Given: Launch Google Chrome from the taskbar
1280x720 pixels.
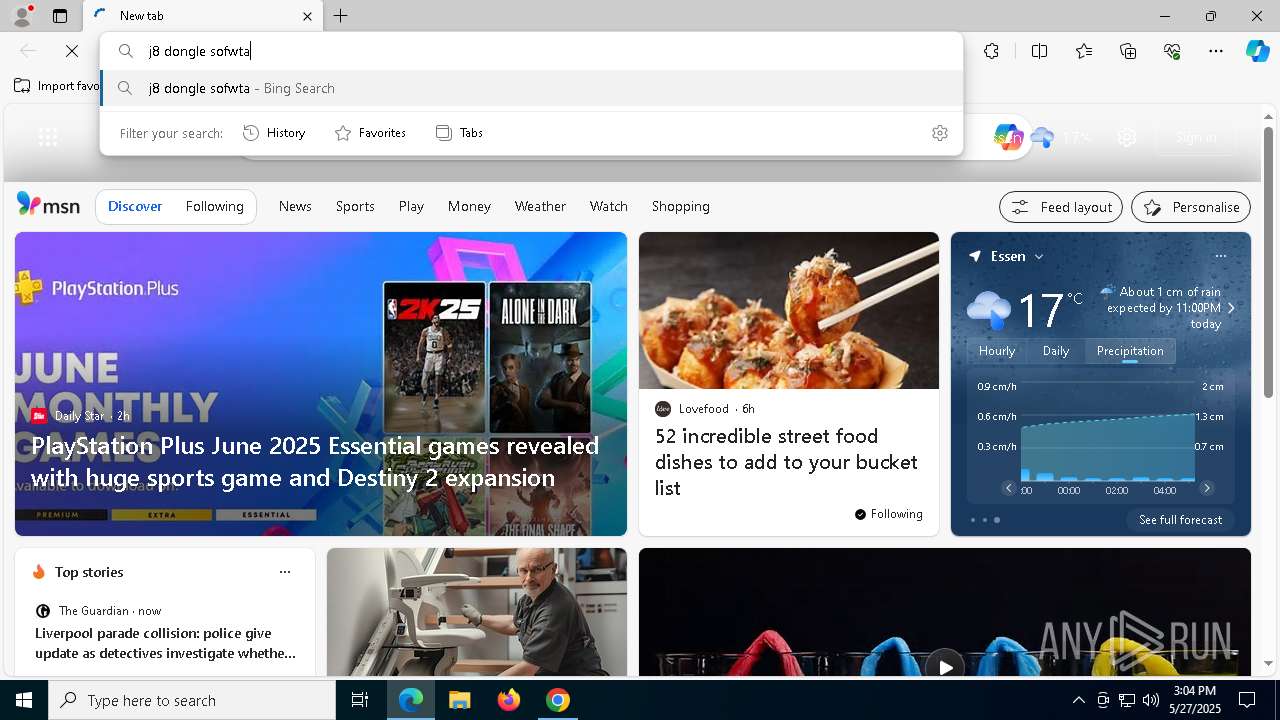Looking at the screenshot, I should [x=558, y=700].
